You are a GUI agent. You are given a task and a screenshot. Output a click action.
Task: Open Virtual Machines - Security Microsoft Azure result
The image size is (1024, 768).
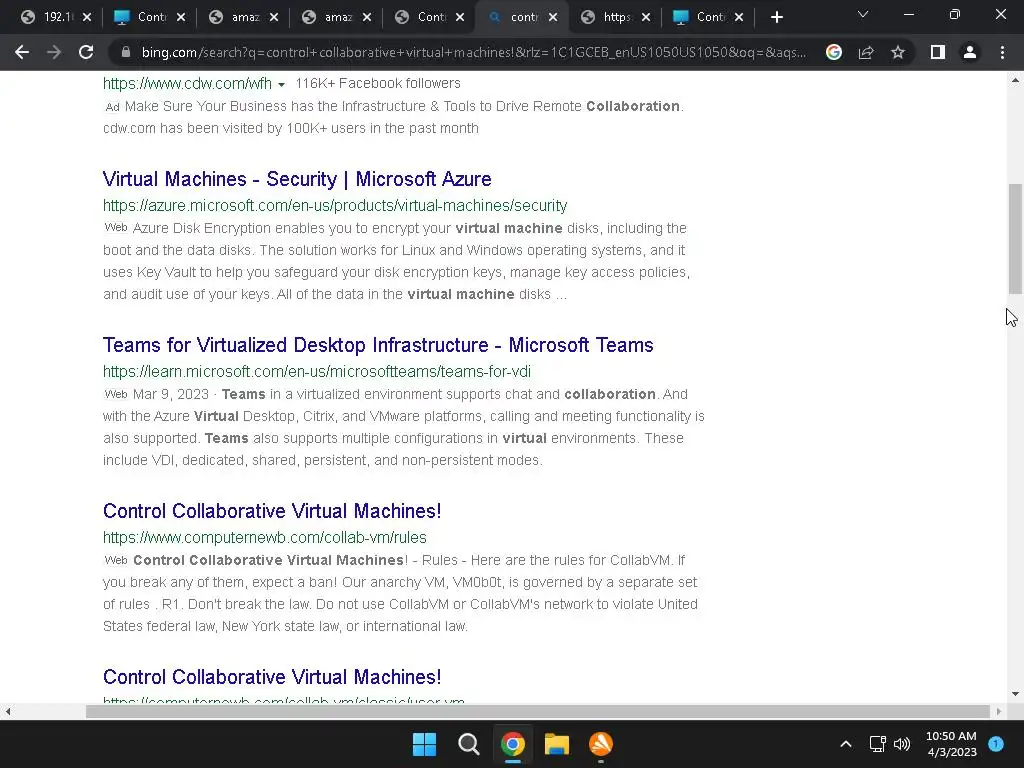pos(297,179)
